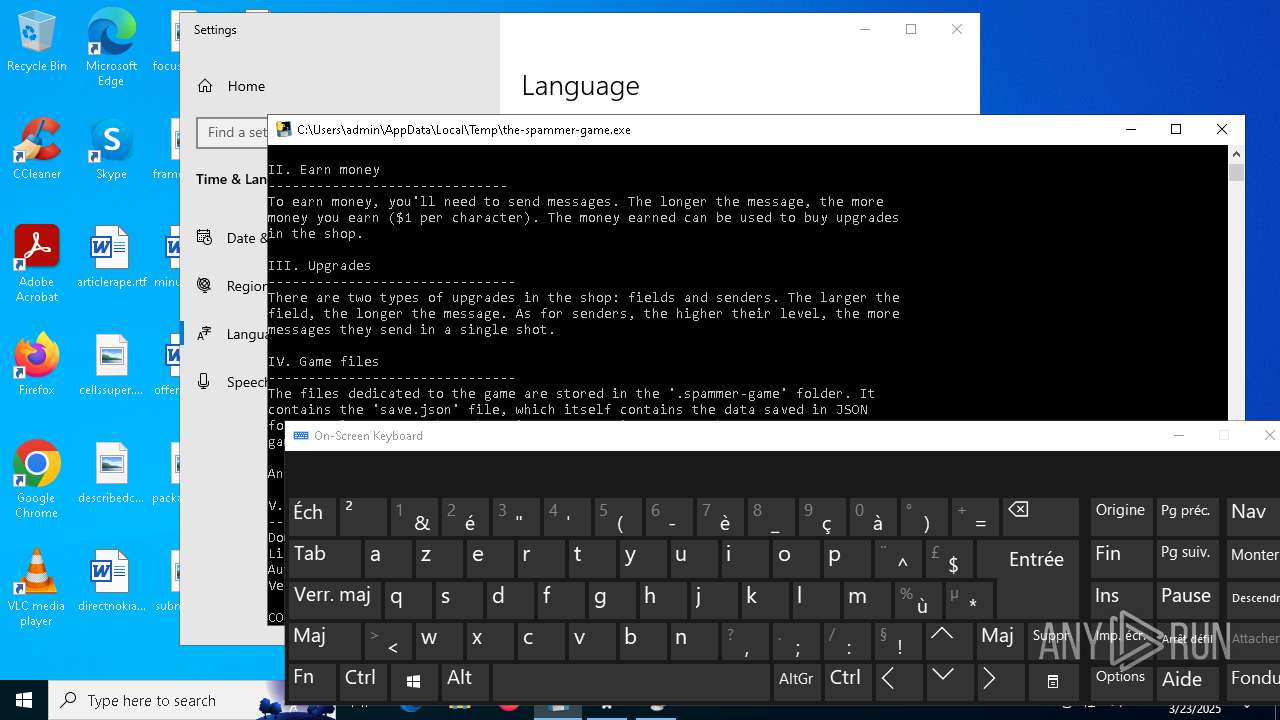Click the Home icon in Settings sidebar
The width and height of the screenshot is (1280, 720).
205,86
